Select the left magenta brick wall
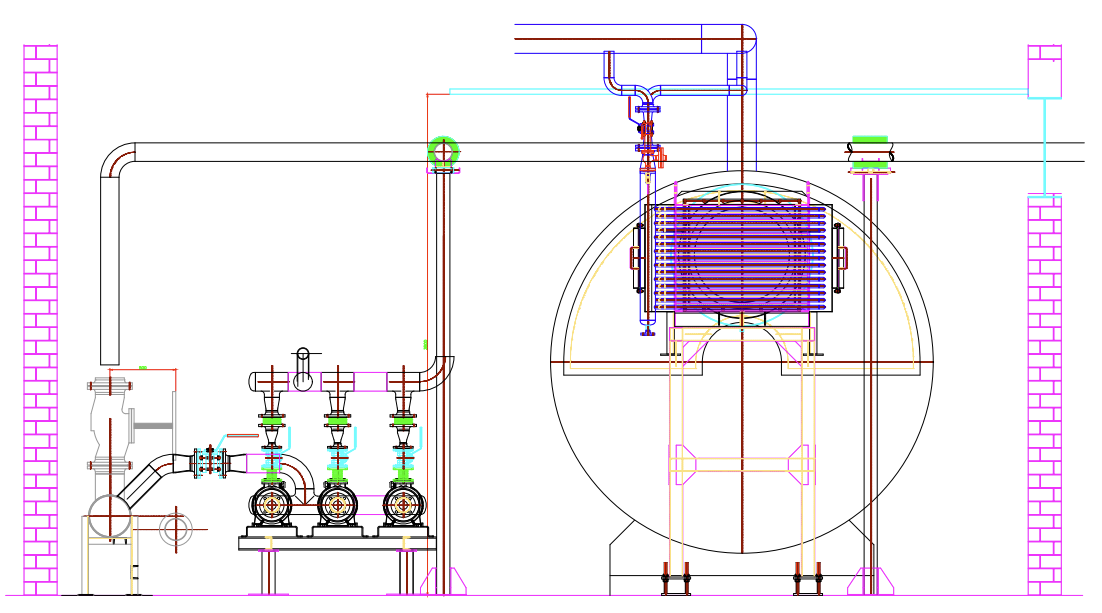 point(41,320)
